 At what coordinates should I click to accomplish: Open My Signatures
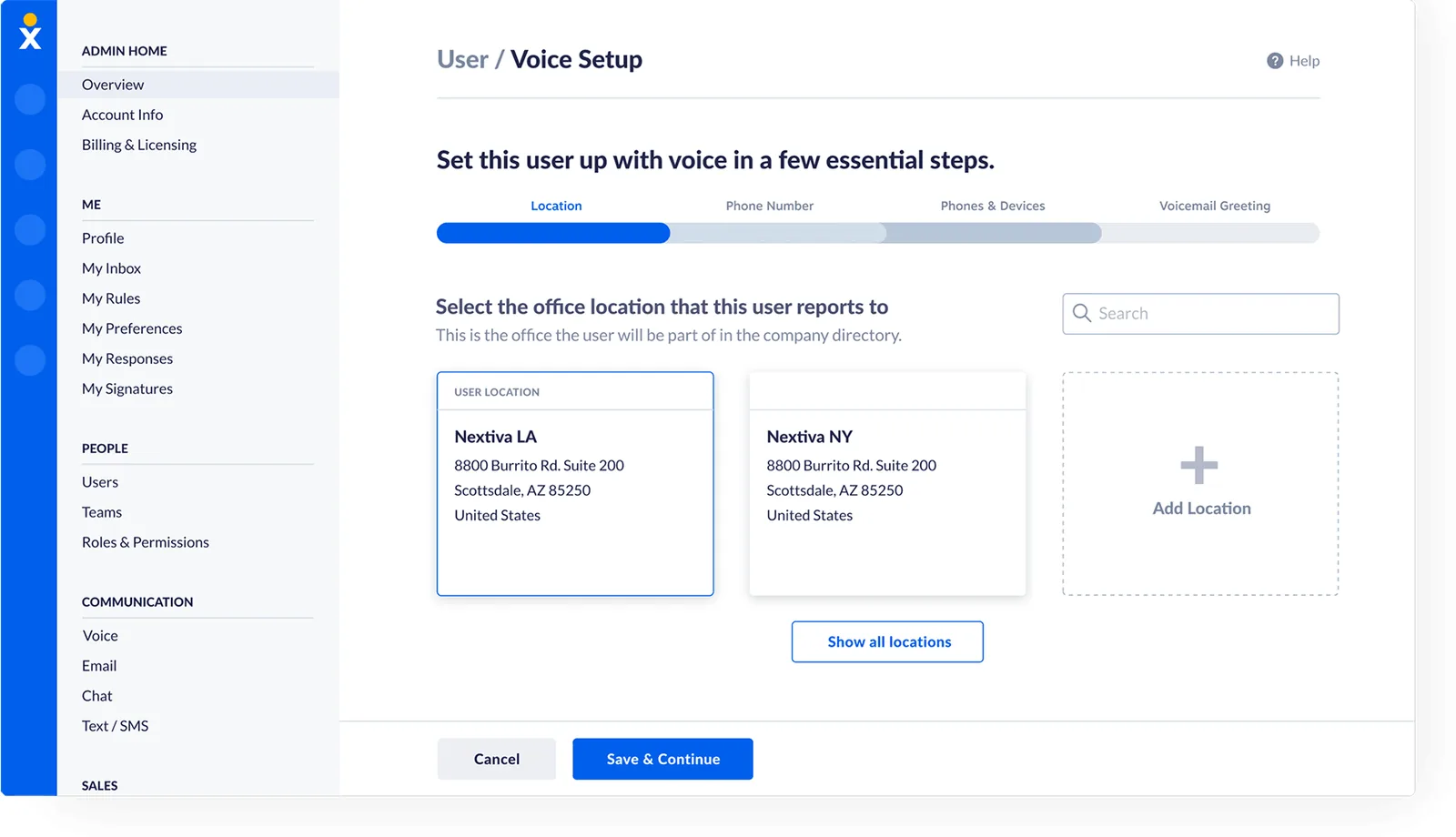coord(127,388)
